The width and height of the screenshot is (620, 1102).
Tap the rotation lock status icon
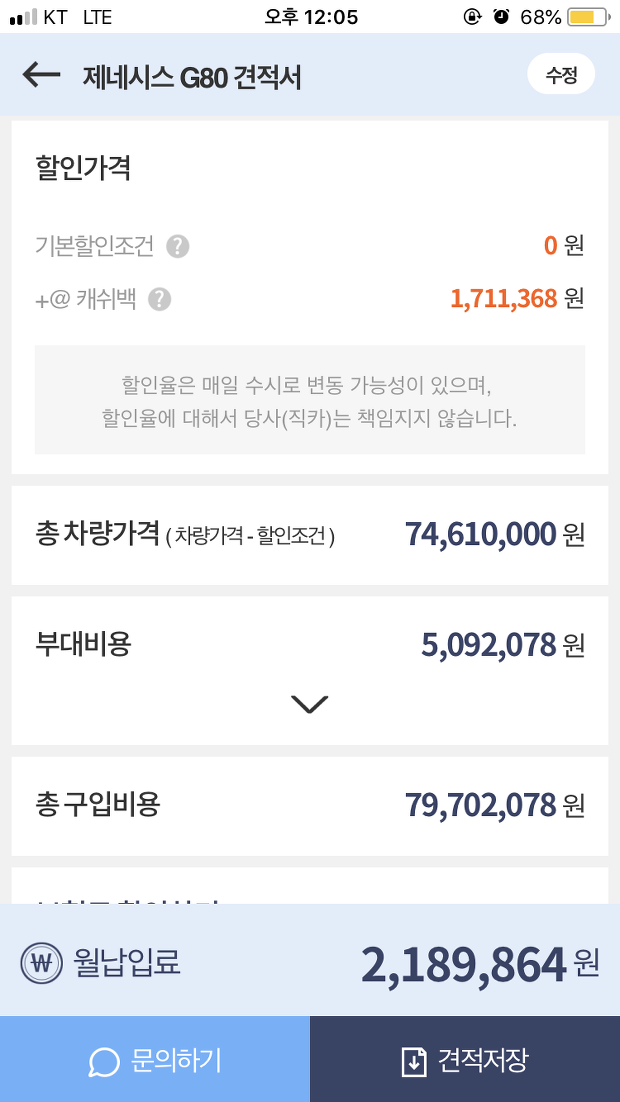[472, 17]
